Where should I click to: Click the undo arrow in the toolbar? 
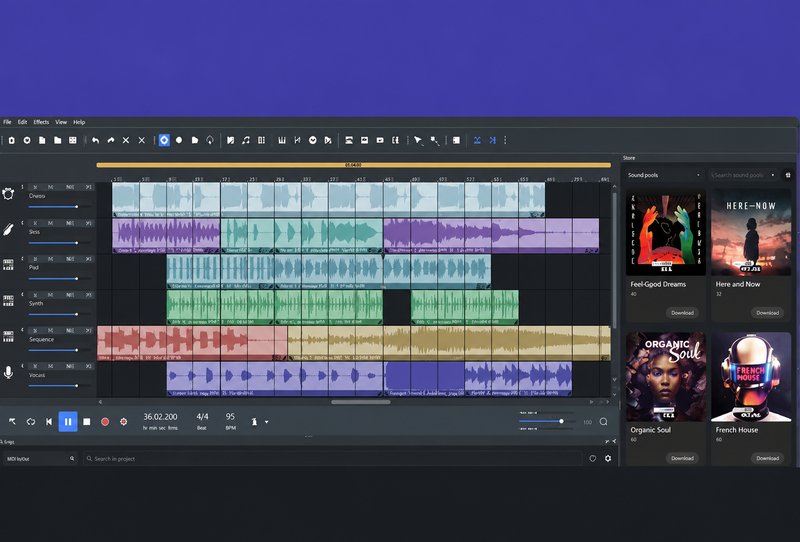point(95,140)
